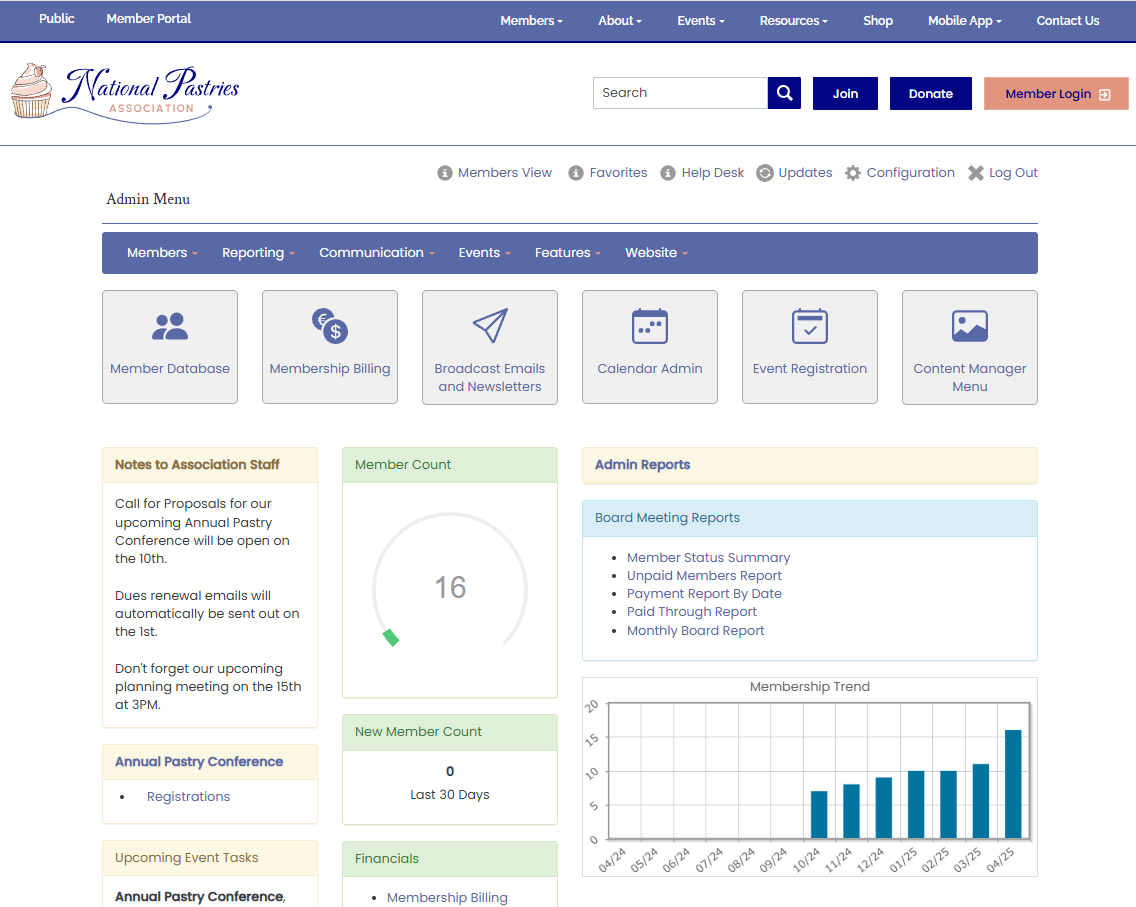Open the Content Manager Menu image icon

[969, 326]
